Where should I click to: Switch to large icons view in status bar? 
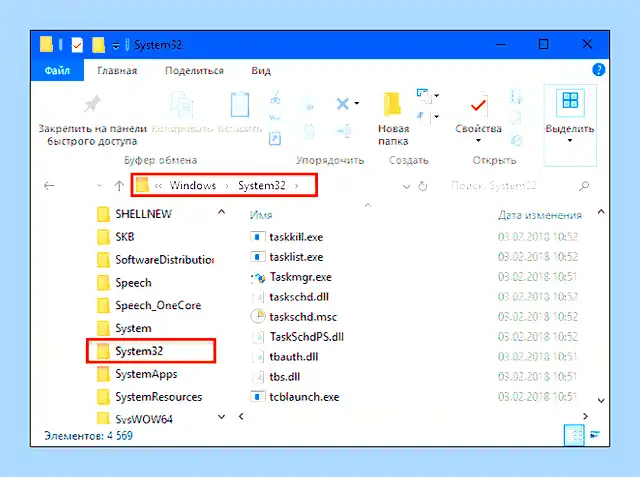tap(595, 435)
